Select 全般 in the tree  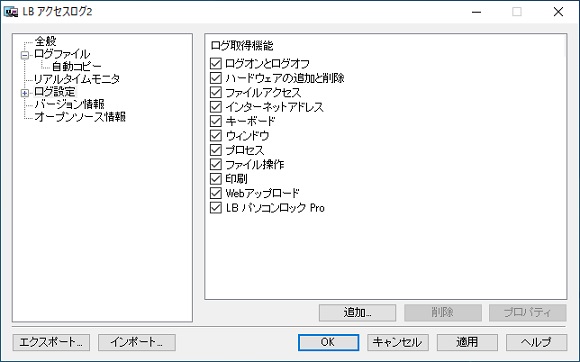coord(45,41)
